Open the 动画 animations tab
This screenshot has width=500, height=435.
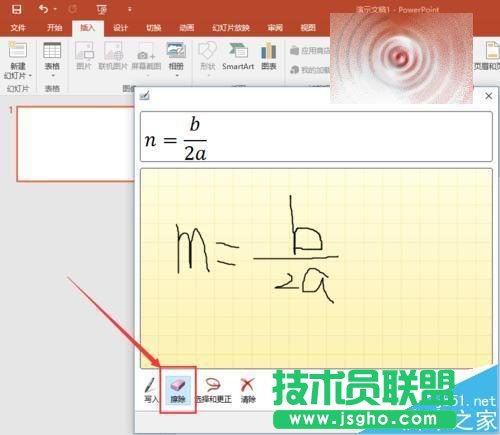186,28
